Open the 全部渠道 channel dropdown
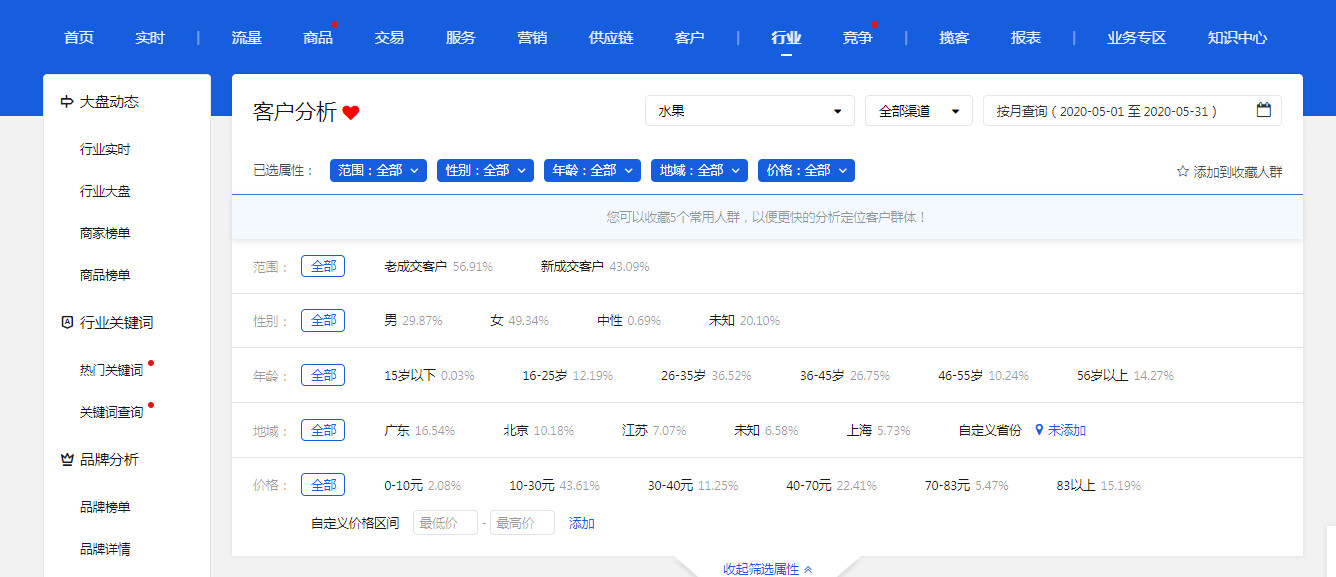The width and height of the screenshot is (1336, 577). point(918,111)
